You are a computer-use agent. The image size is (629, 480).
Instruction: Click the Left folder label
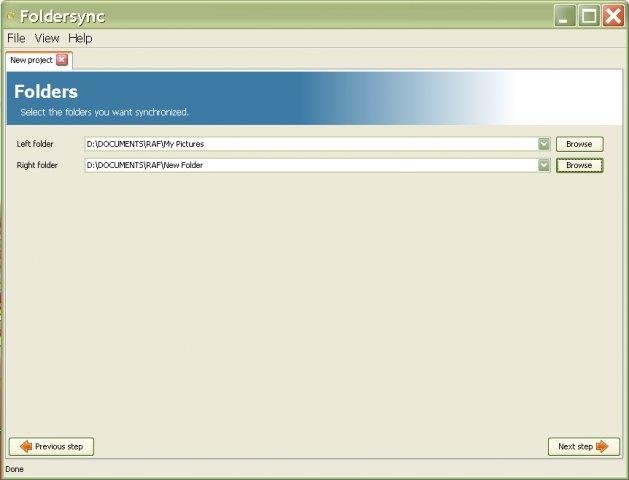click(x=35, y=144)
